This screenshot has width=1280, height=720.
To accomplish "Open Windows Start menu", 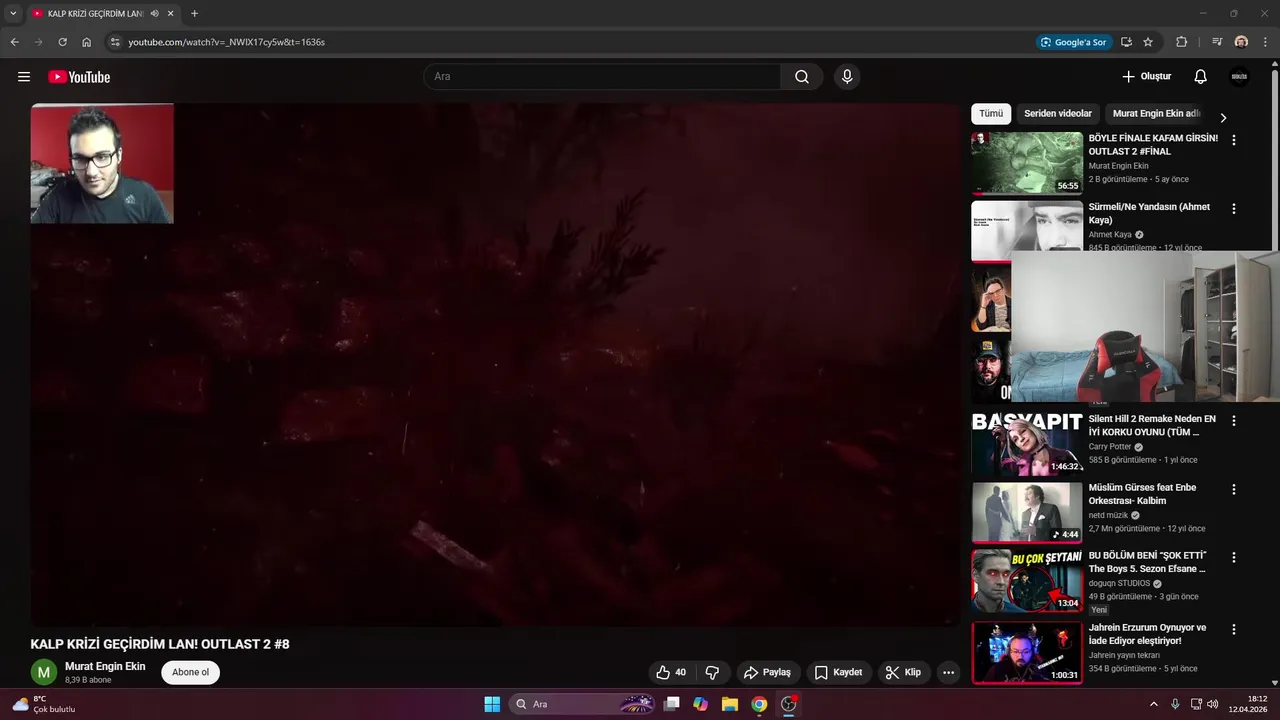I will (492, 704).
